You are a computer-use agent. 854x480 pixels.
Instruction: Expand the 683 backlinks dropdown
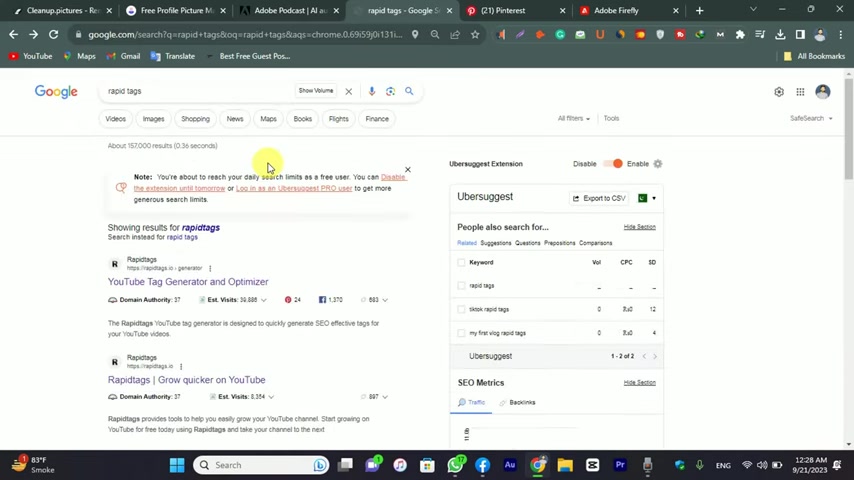click(385, 300)
